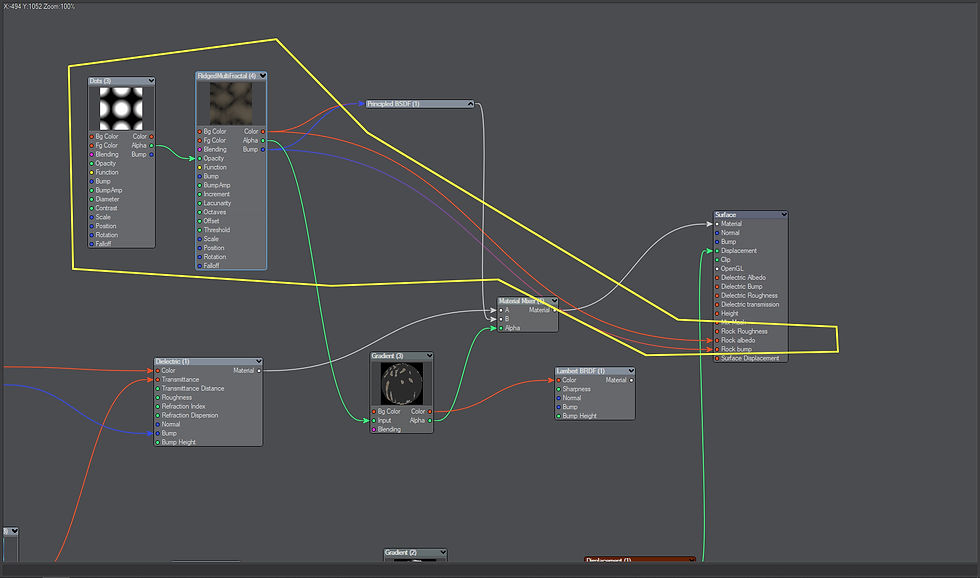Collapse the Lambert BRDF (1) node arrow
980x578 pixels.
pos(631,371)
